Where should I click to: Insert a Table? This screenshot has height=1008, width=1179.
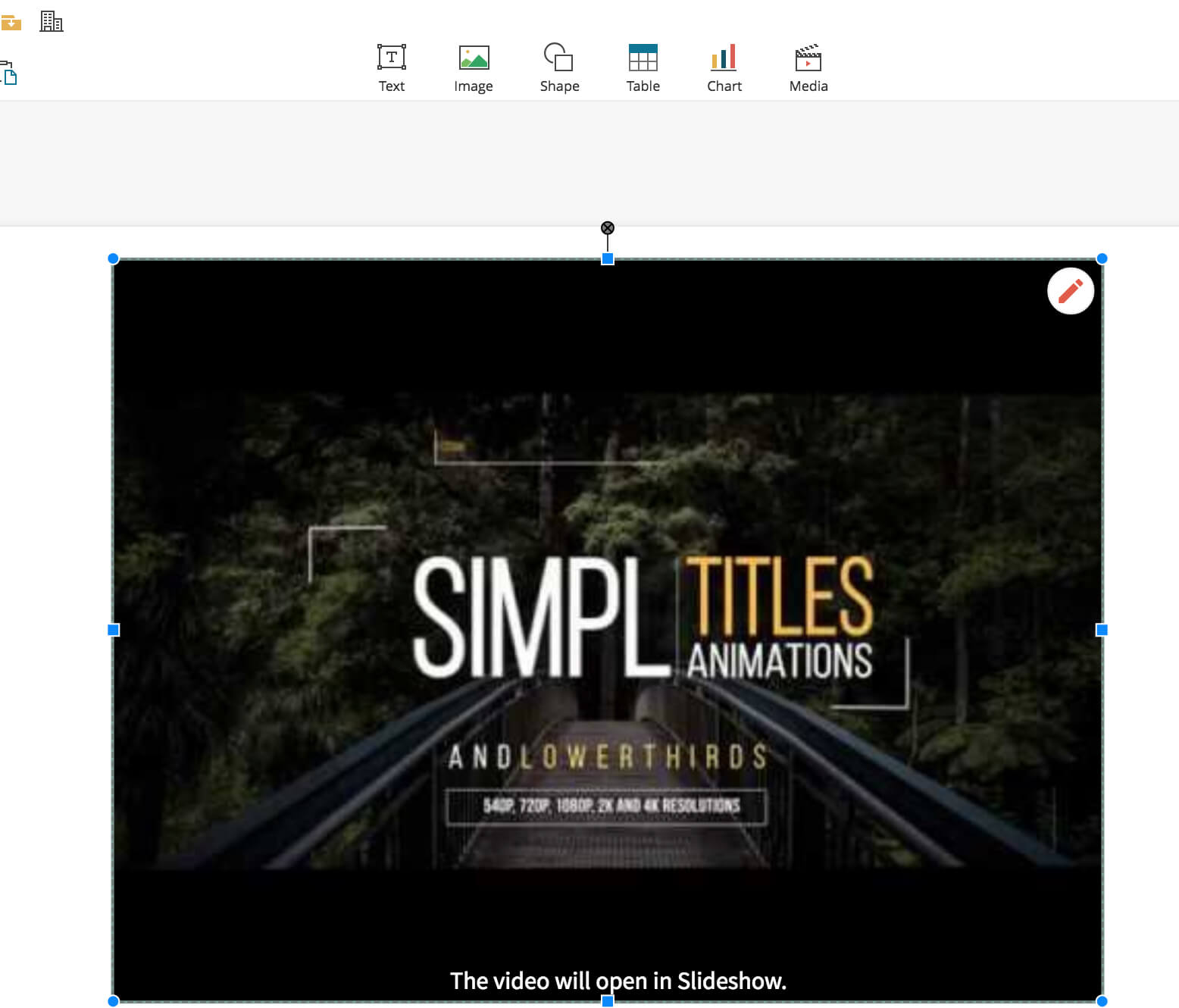(x=643, y=68)
